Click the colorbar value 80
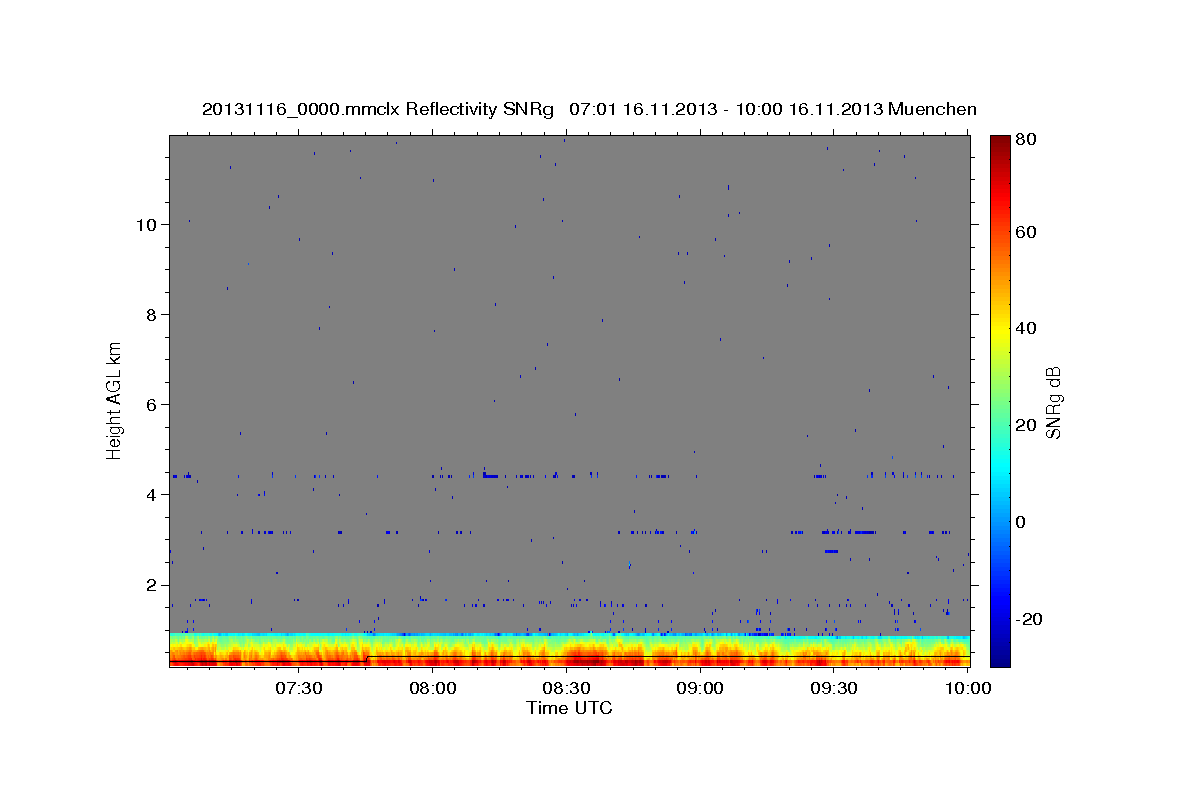Image resolution: width=1200 pixels, height=800 pixels. click(1026, 139)
